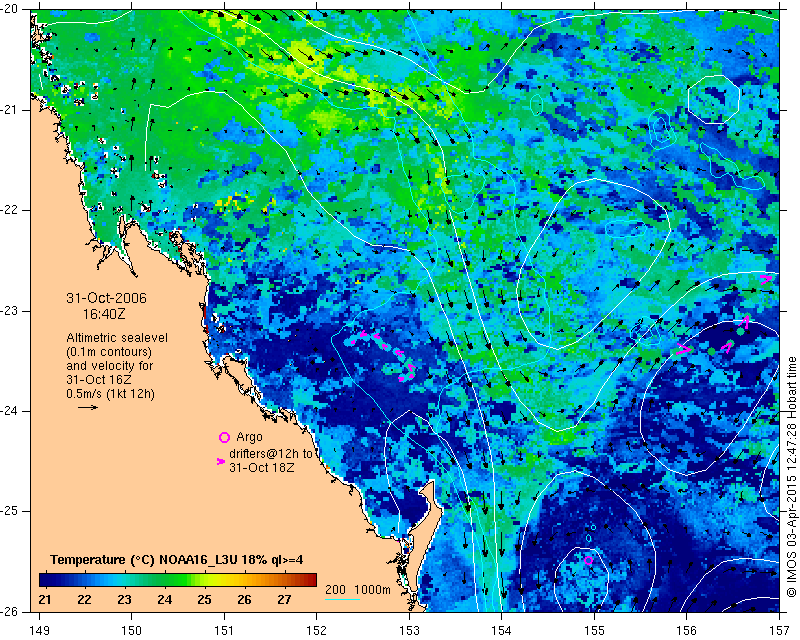Click the colorbar tick label 24
Screen dimensions: 800x640
tap(164, 600)
